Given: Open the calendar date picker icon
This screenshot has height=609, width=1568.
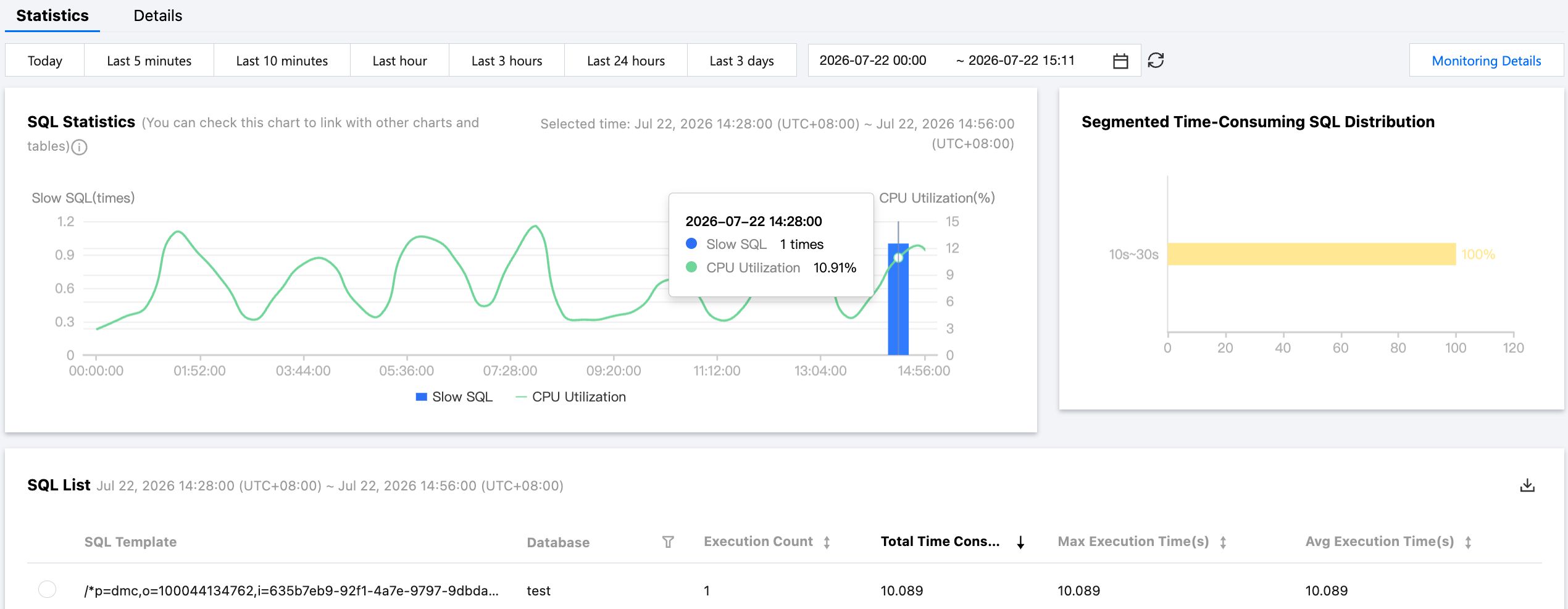Looking at the screenshot, I should 1120,61.
